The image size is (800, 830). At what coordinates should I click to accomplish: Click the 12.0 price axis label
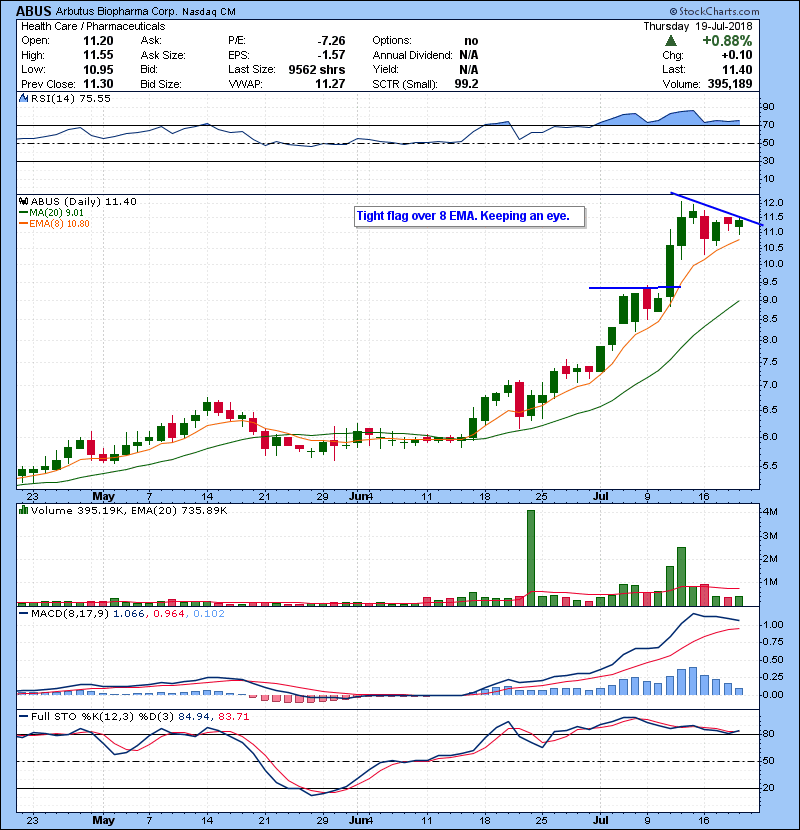click(773, 203)
